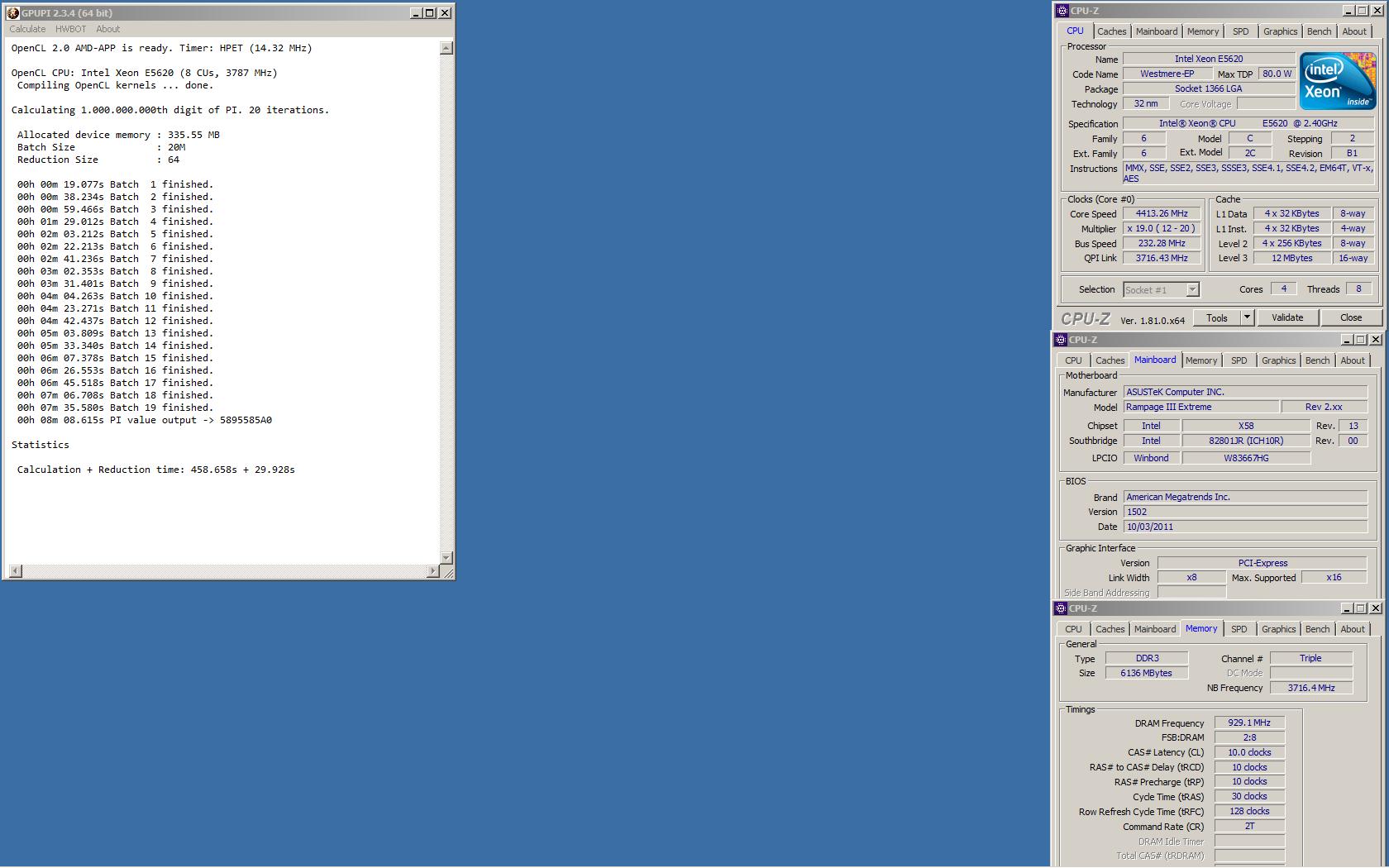Click the Bus Speed 232.28 MHz value
The image size is (1389, 868).
pos(1162,243)
